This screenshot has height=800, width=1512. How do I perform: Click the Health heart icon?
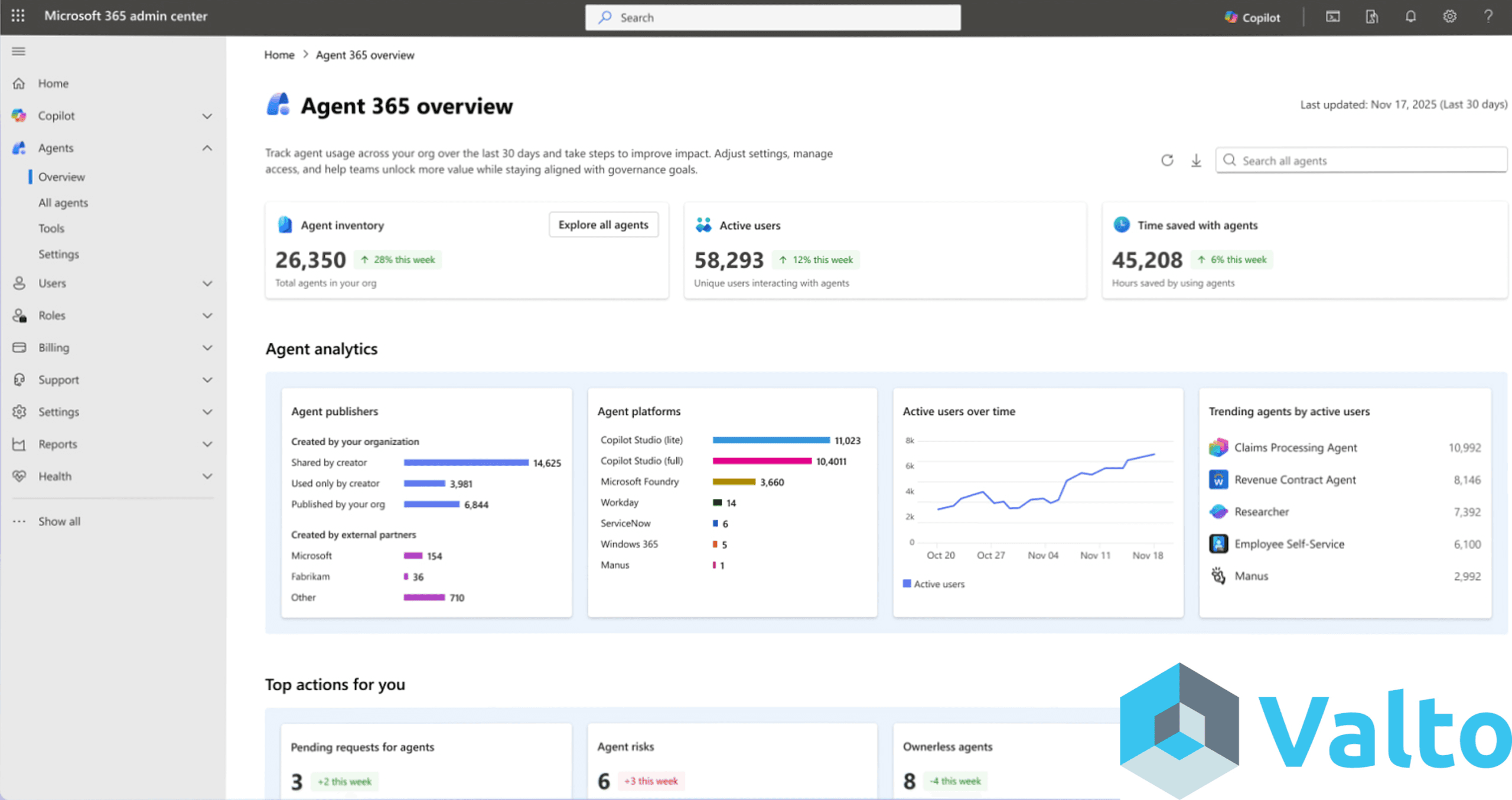point(19,476)
